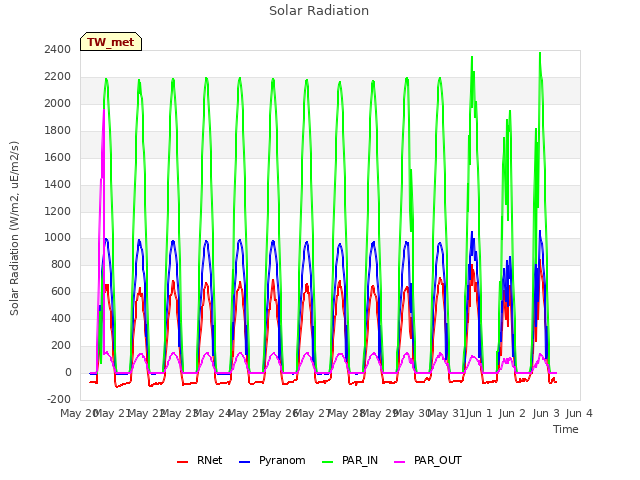Click the TW_met label box
Viewport: 640px width, 480px height.
(x=111, y=42)
